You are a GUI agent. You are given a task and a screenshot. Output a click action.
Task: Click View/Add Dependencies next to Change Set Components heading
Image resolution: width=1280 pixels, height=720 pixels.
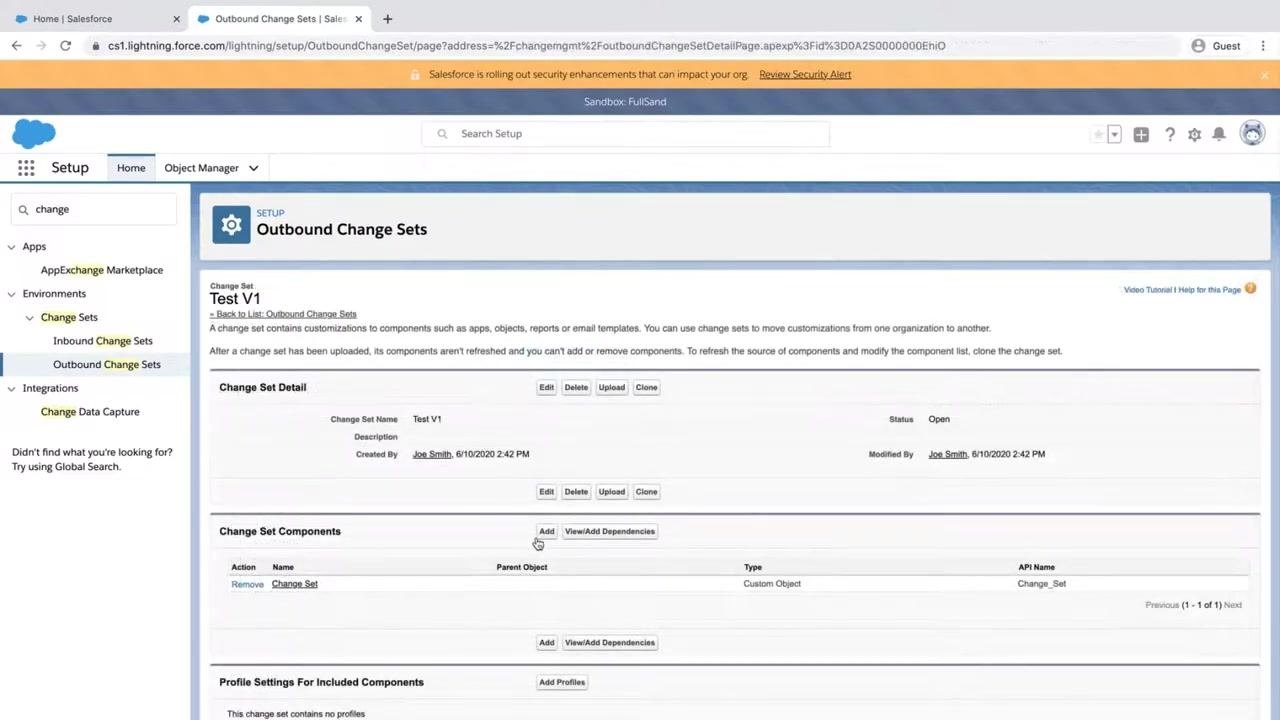click(610, 532)
